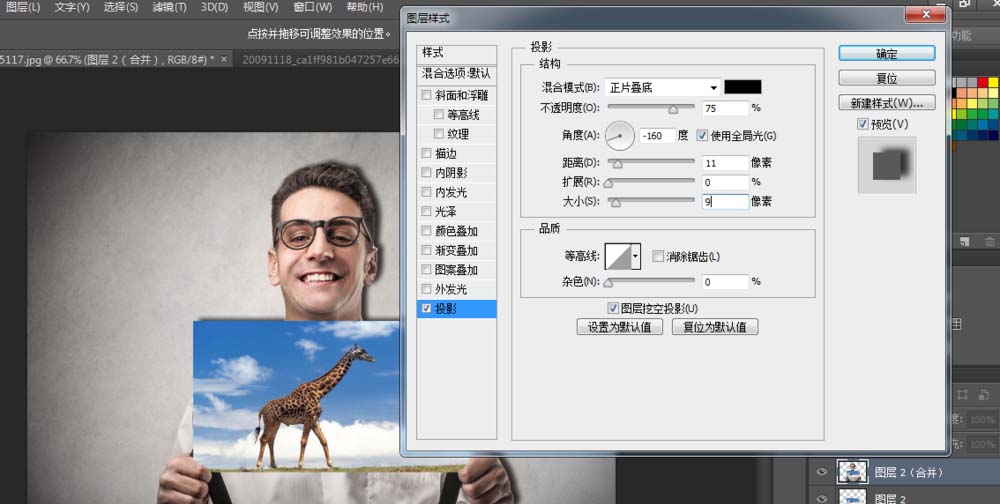Click the noise field showing 0
1000x504 pixels.
[725, 281]
